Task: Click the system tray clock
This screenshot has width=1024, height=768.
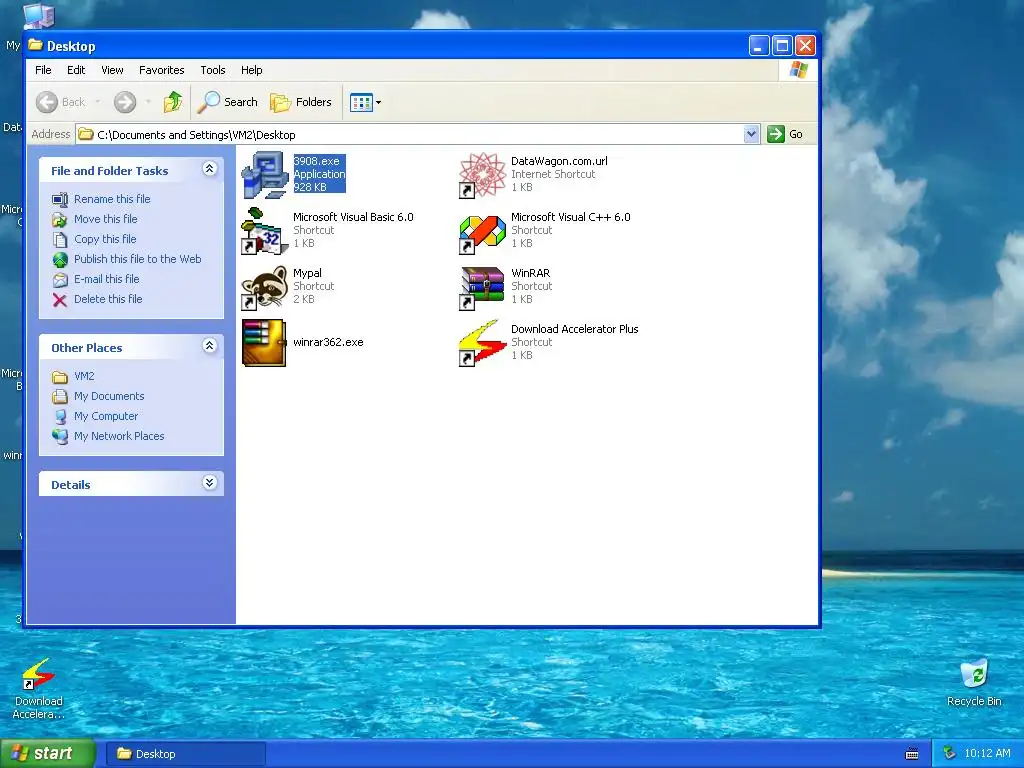Action: coord(987,754)
